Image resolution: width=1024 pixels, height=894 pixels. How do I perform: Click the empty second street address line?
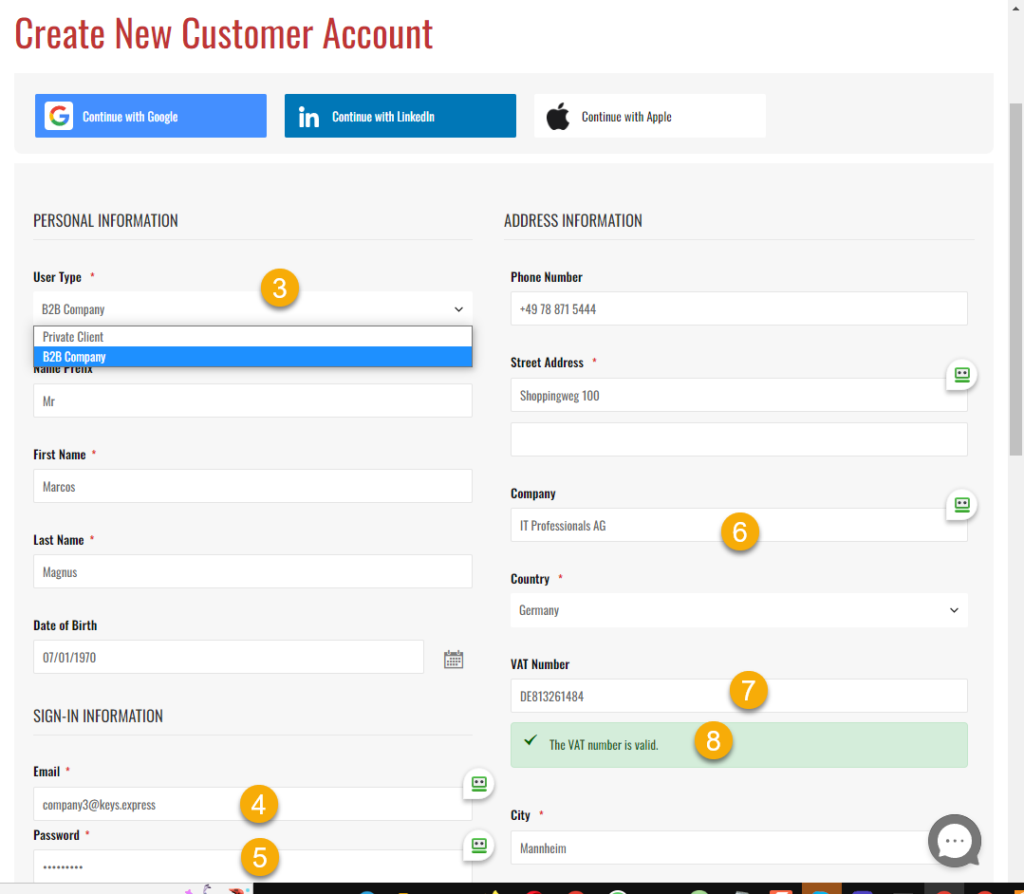tap(738, 439)
